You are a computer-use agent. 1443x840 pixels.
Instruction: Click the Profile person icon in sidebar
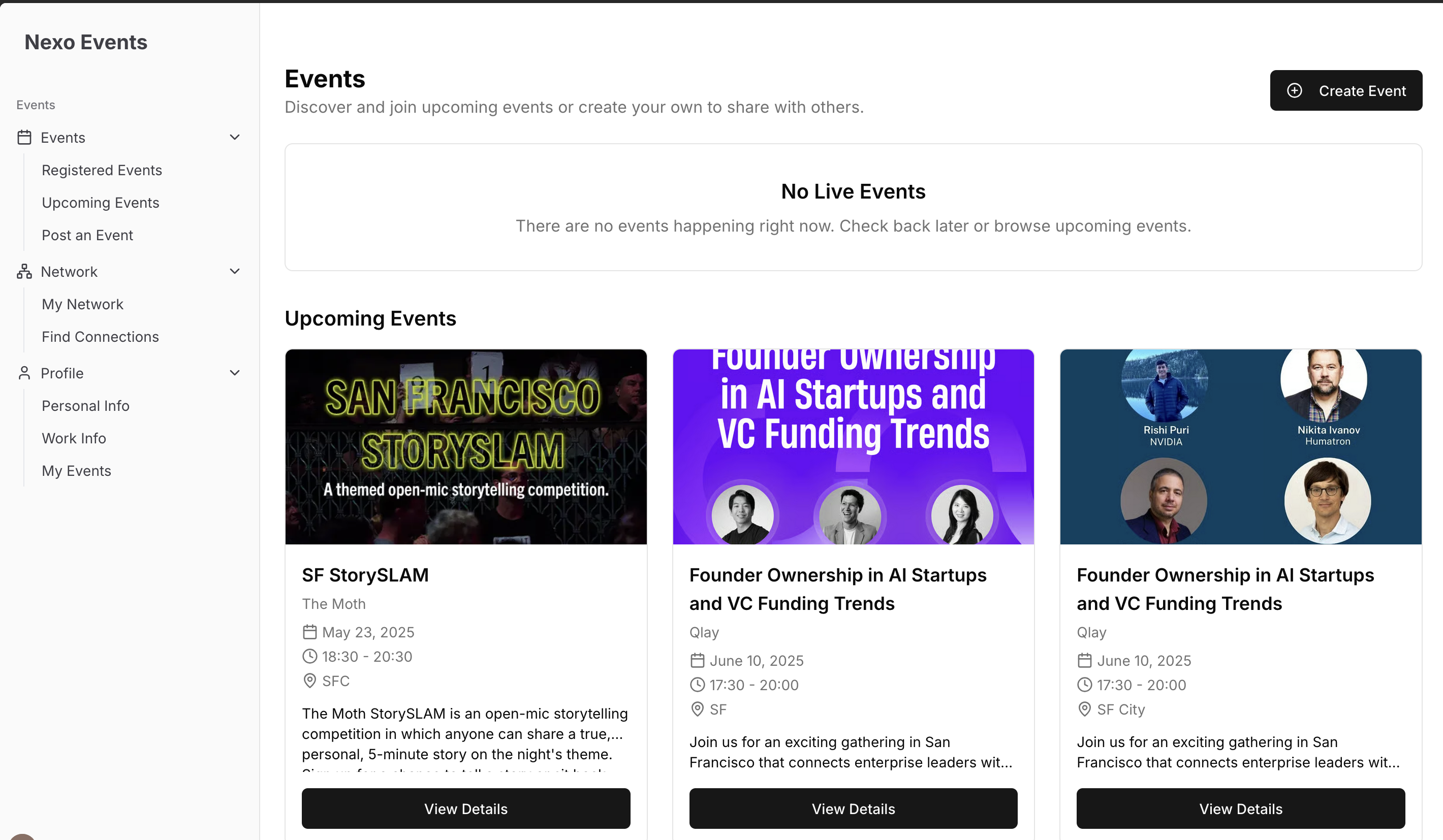coord(24,373)
